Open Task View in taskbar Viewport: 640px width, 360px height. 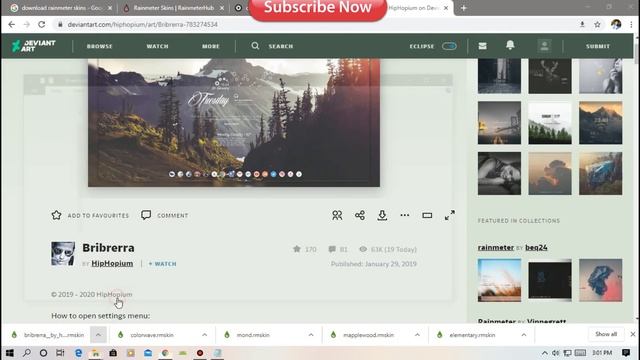[60, 353]
